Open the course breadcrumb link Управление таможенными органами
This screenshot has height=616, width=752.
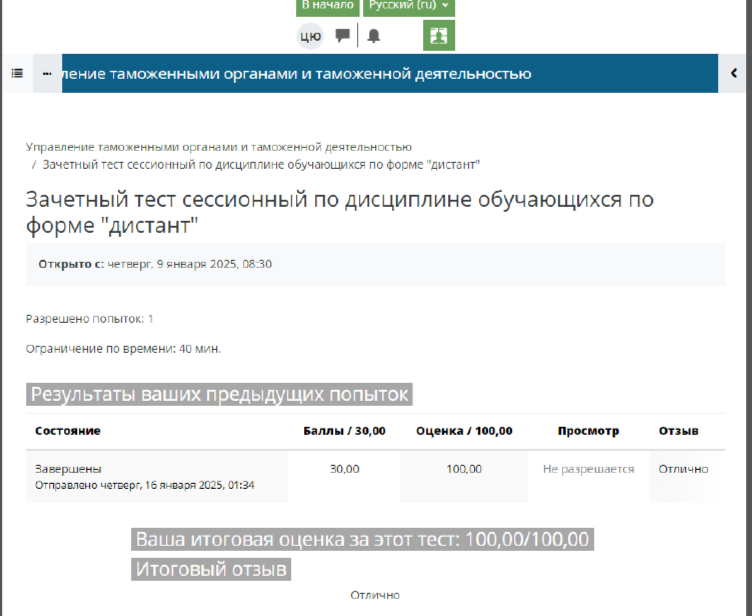(x=218, y=147)
